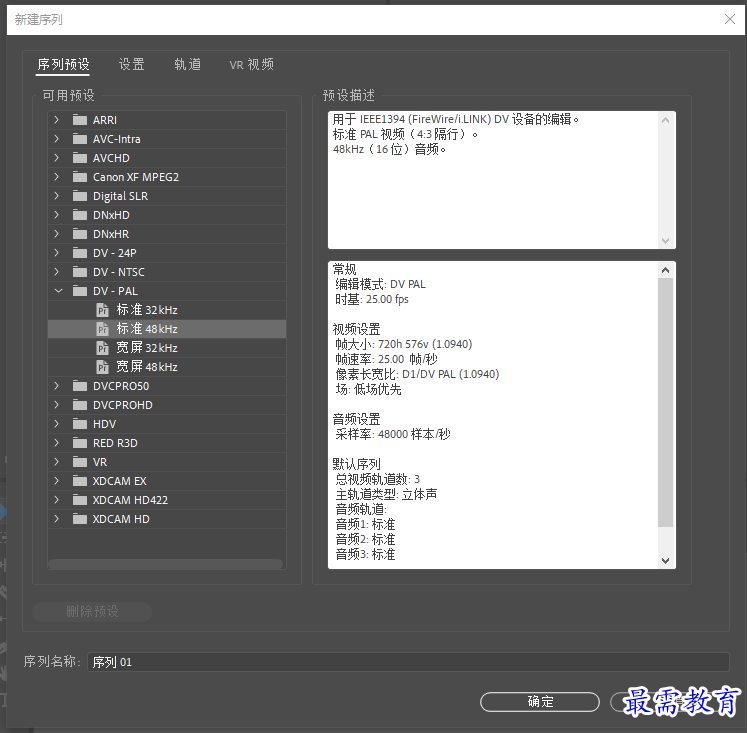This screenshot has height=733, width=747.
Task: Click the preset details vertical scrollbar thumb
Action: 666,402
